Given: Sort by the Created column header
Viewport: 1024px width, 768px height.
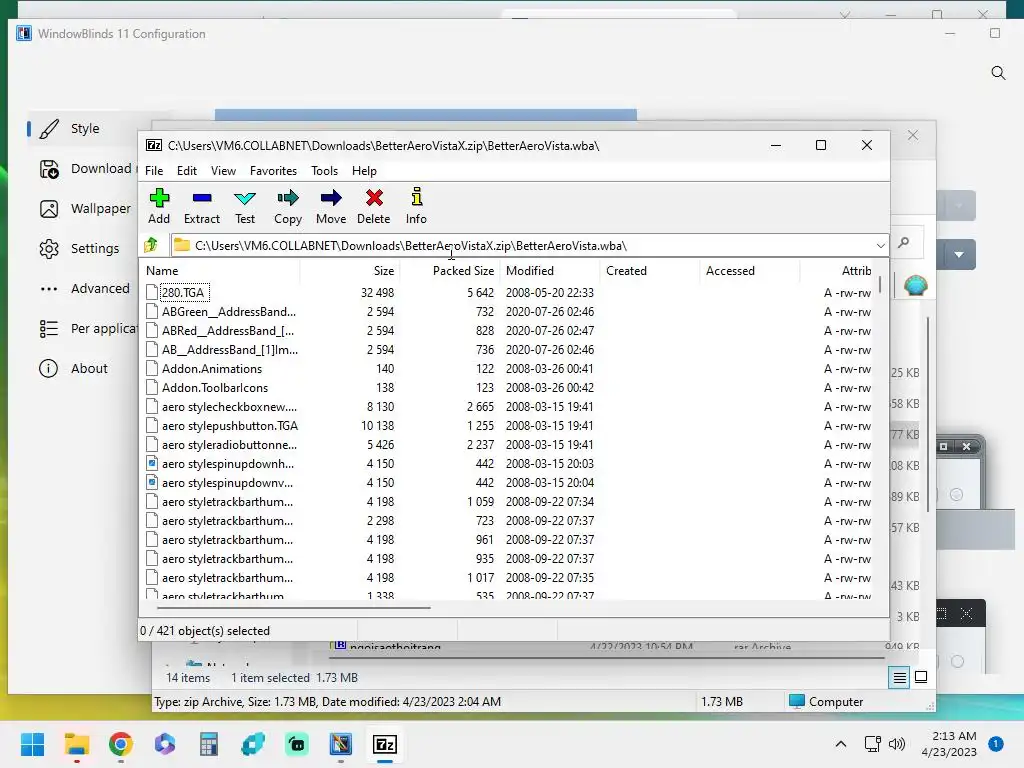Looking at the screenshot, I should [x=650, y=270].
